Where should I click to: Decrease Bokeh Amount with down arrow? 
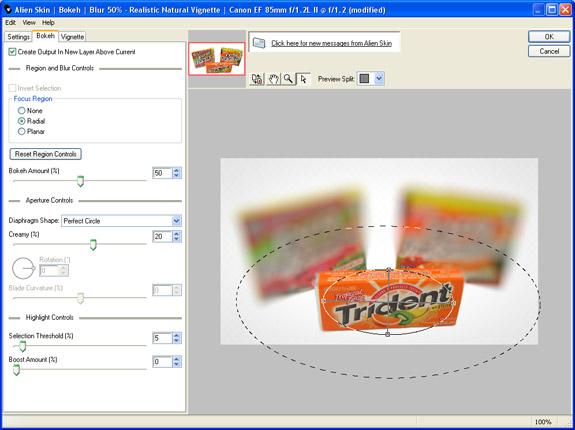[177, 176]
